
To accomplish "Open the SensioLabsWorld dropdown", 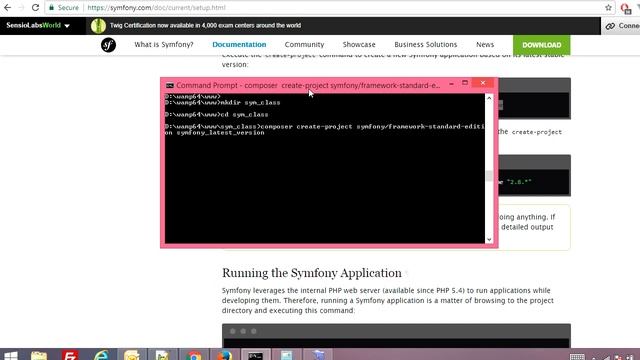I will (x=38, y=25).
